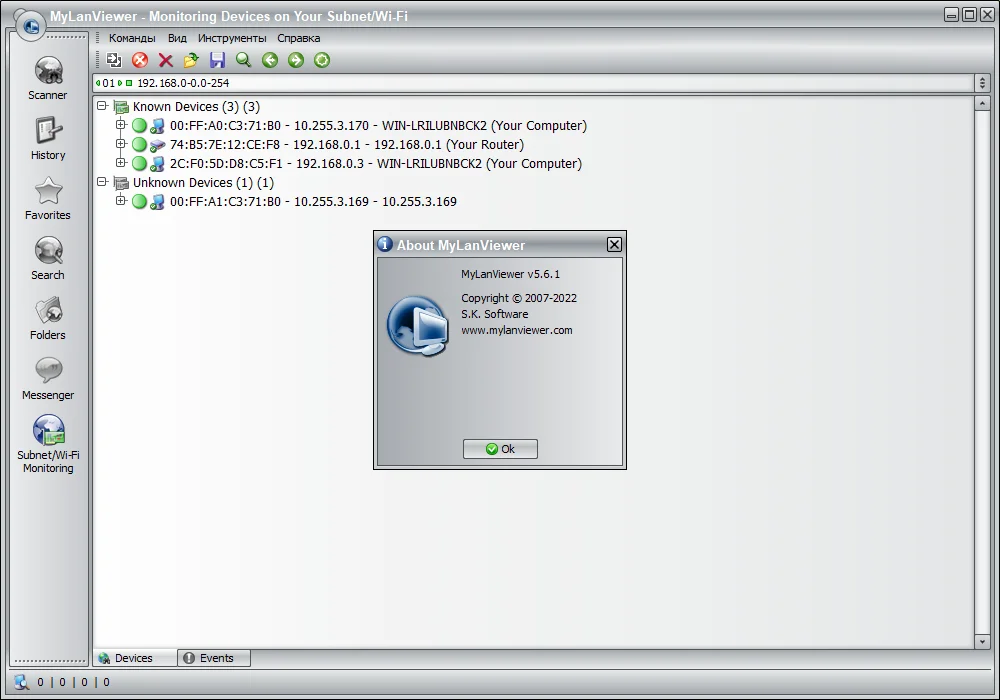Open the Вид menu
The image size is (1000, 700).
coord(177,38)
